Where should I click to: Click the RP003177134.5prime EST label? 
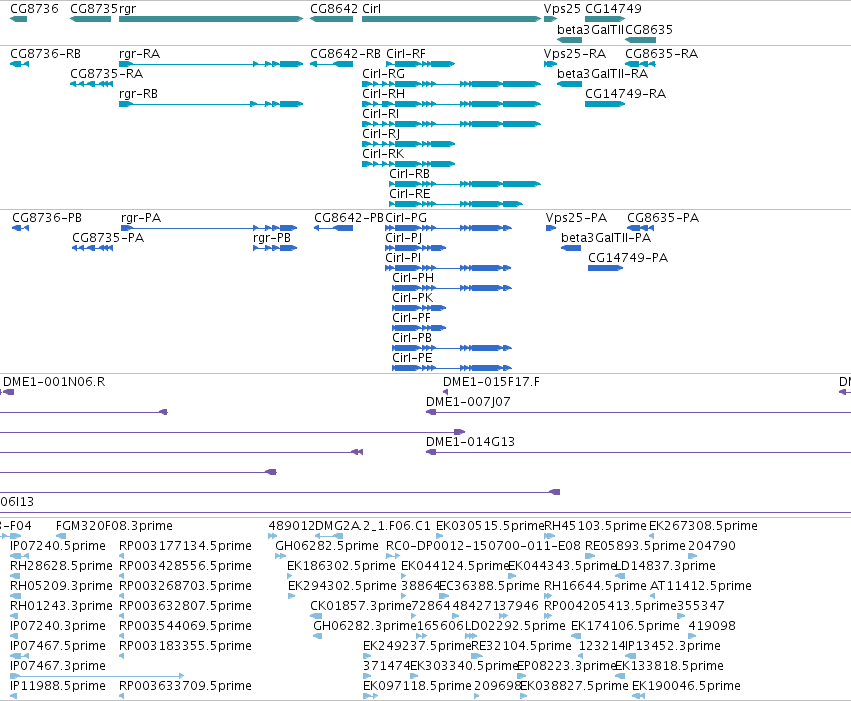pos(185,546)
